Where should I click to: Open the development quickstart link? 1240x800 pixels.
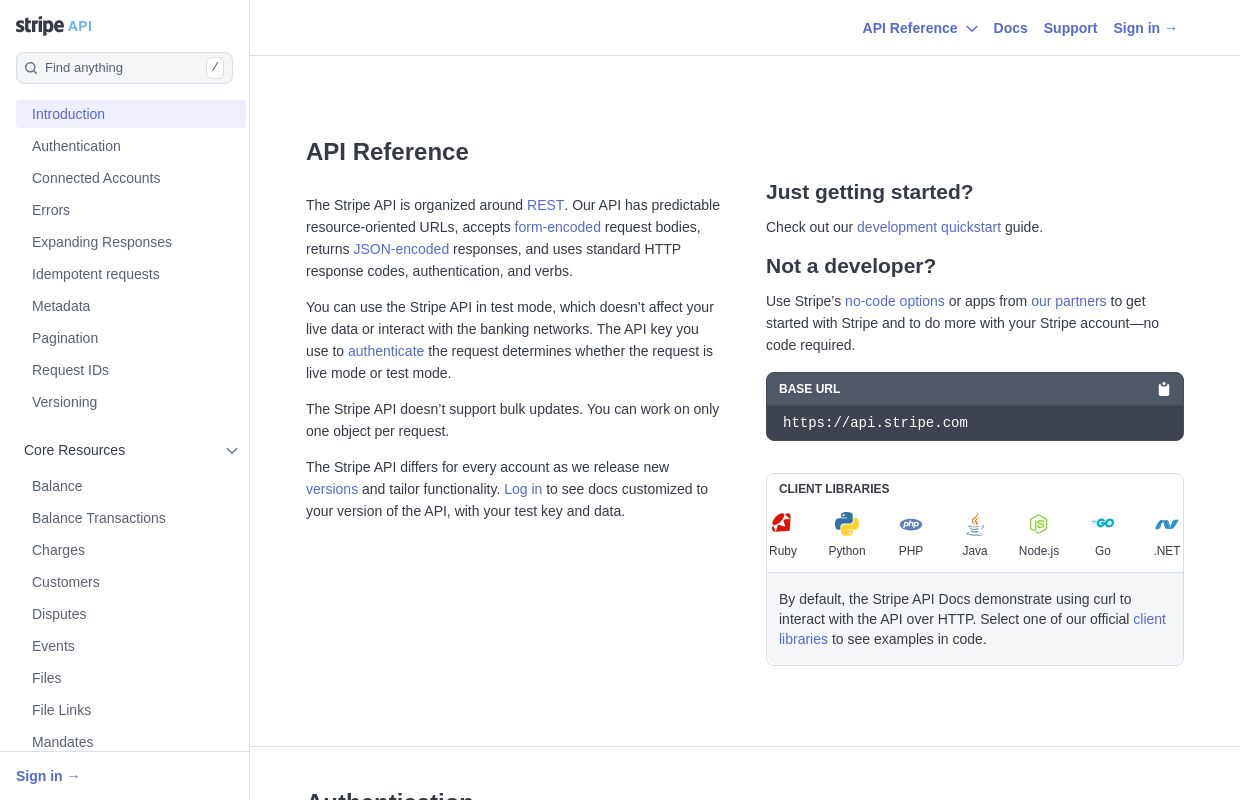coord(929,227)
